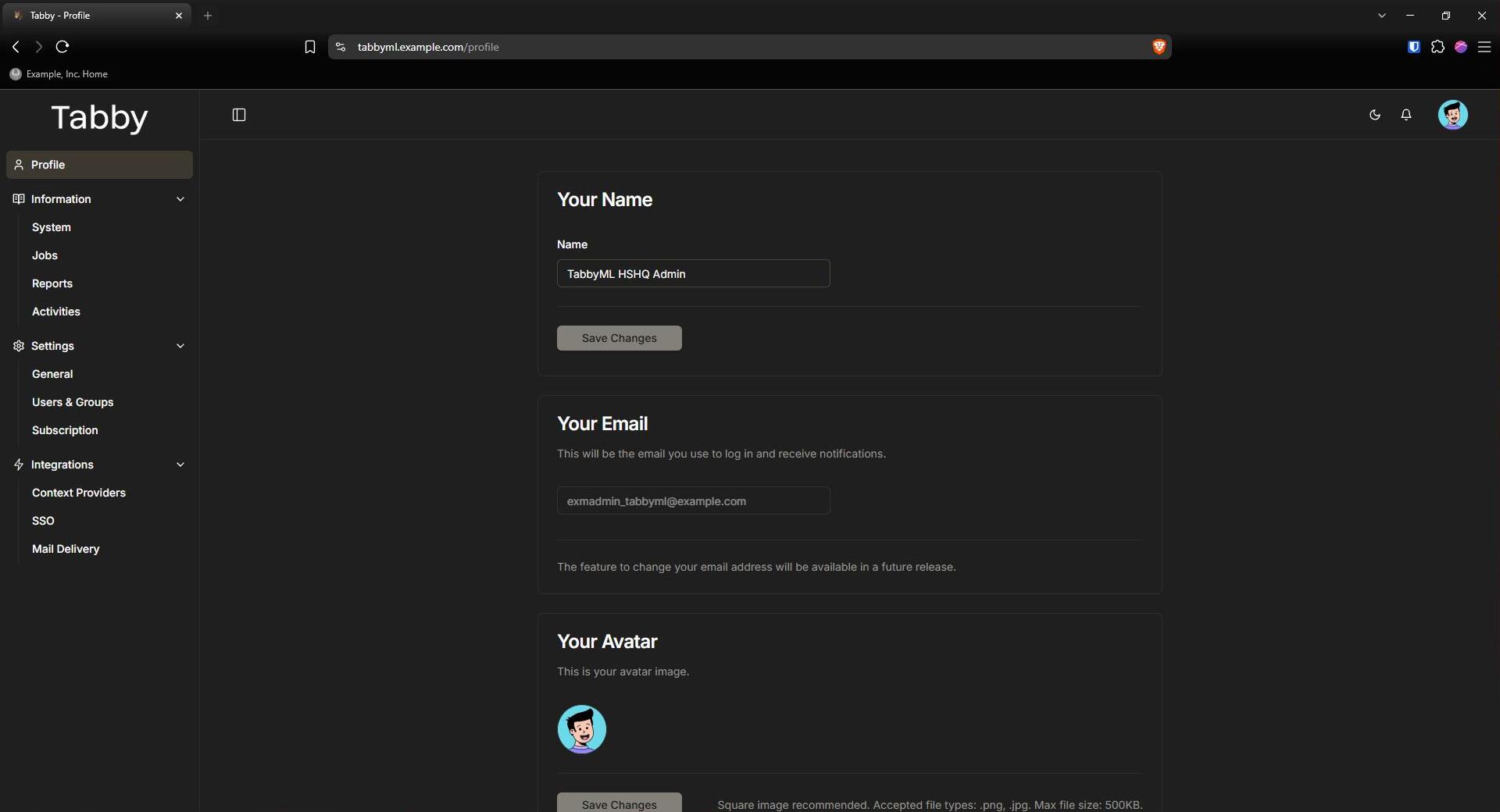Click the Tabby logo

99,118
